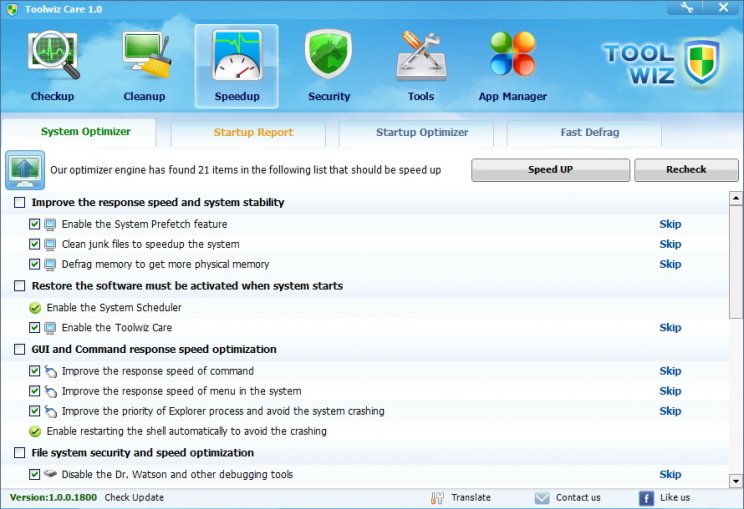Screen dimensions: 744x509
Task: Uncheck Defrag memory to get more physical memory
Action: point(34,264)
